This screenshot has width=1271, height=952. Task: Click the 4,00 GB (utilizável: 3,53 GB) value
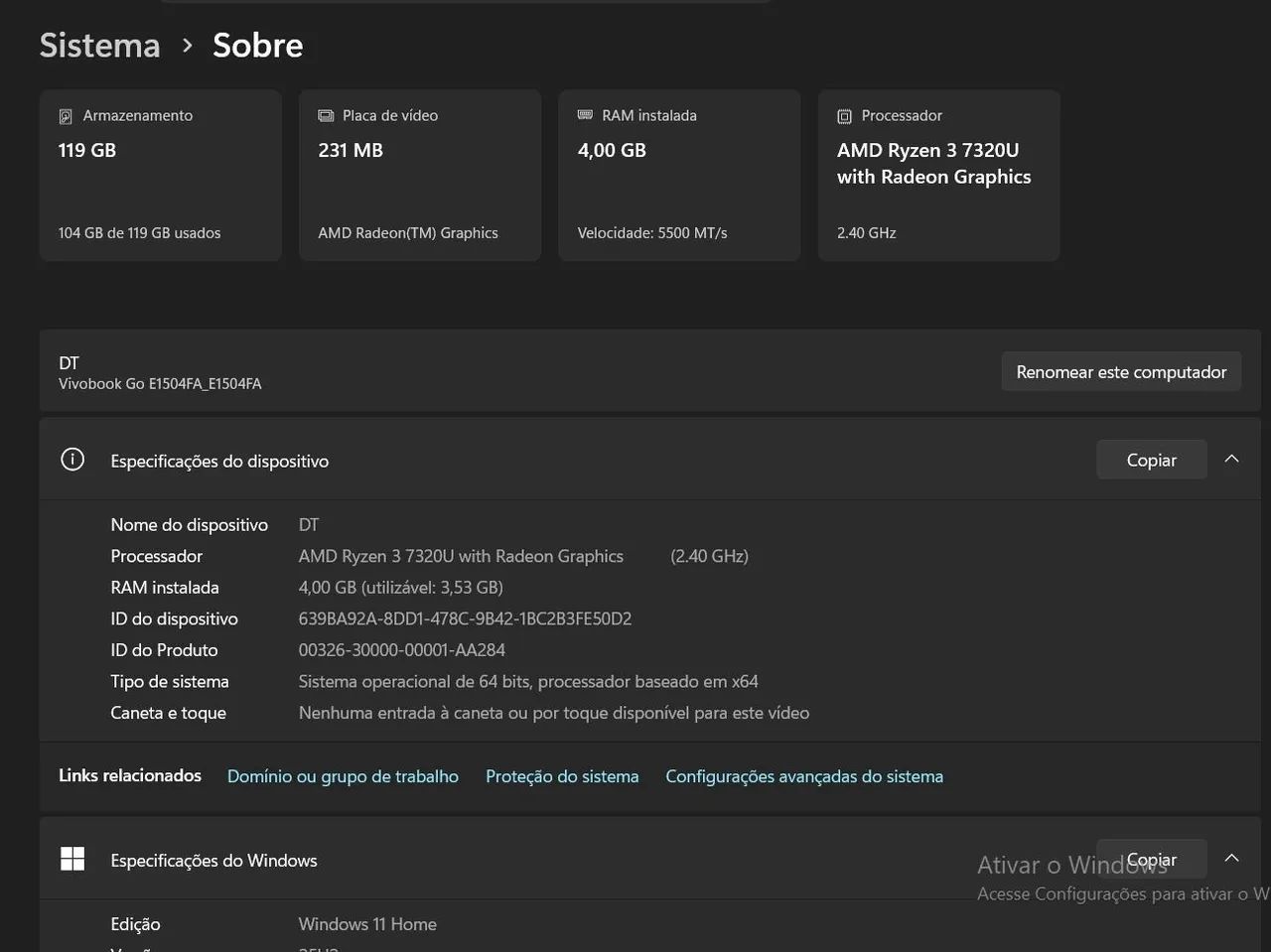click(x=401, y=588)
